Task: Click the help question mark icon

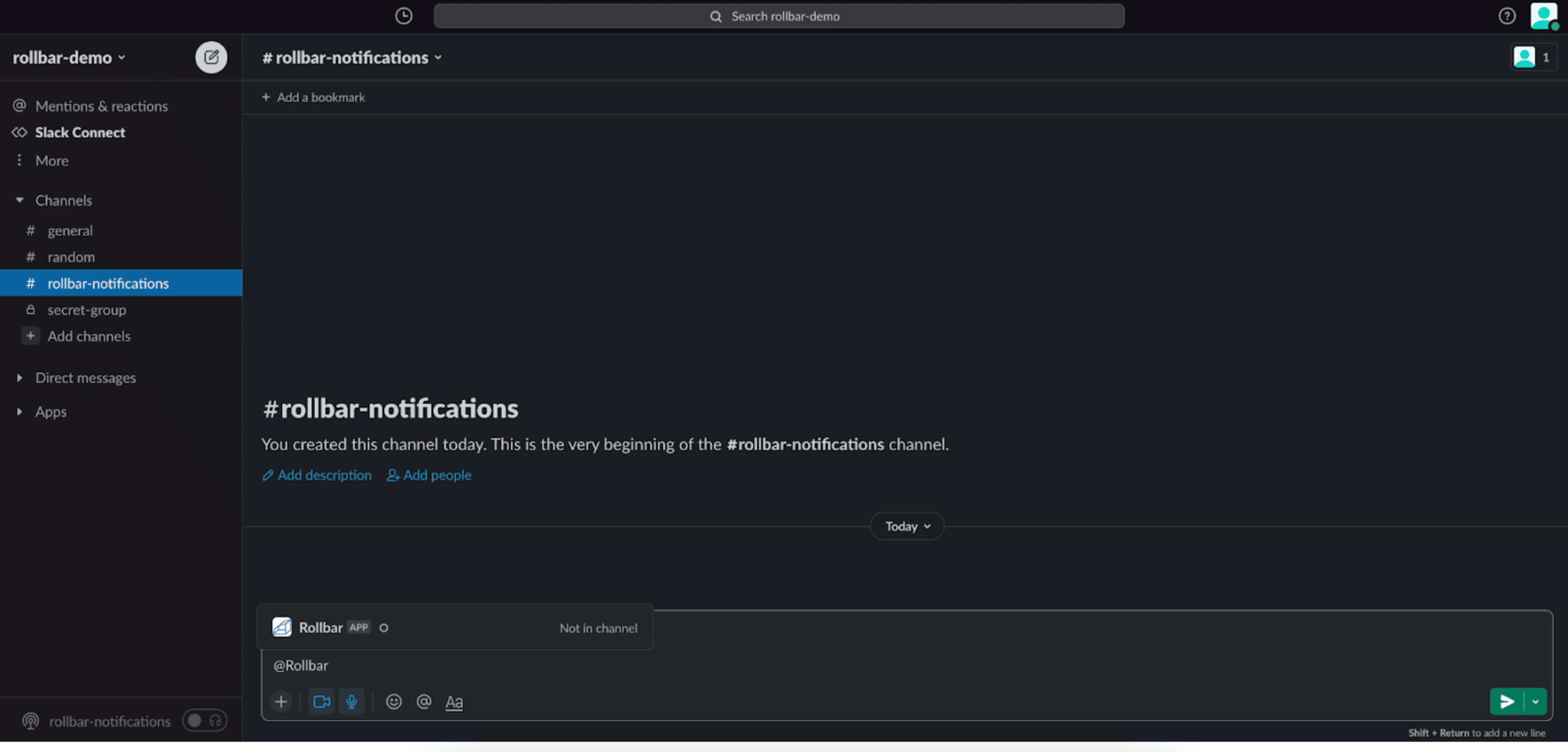Action: 1507,16
